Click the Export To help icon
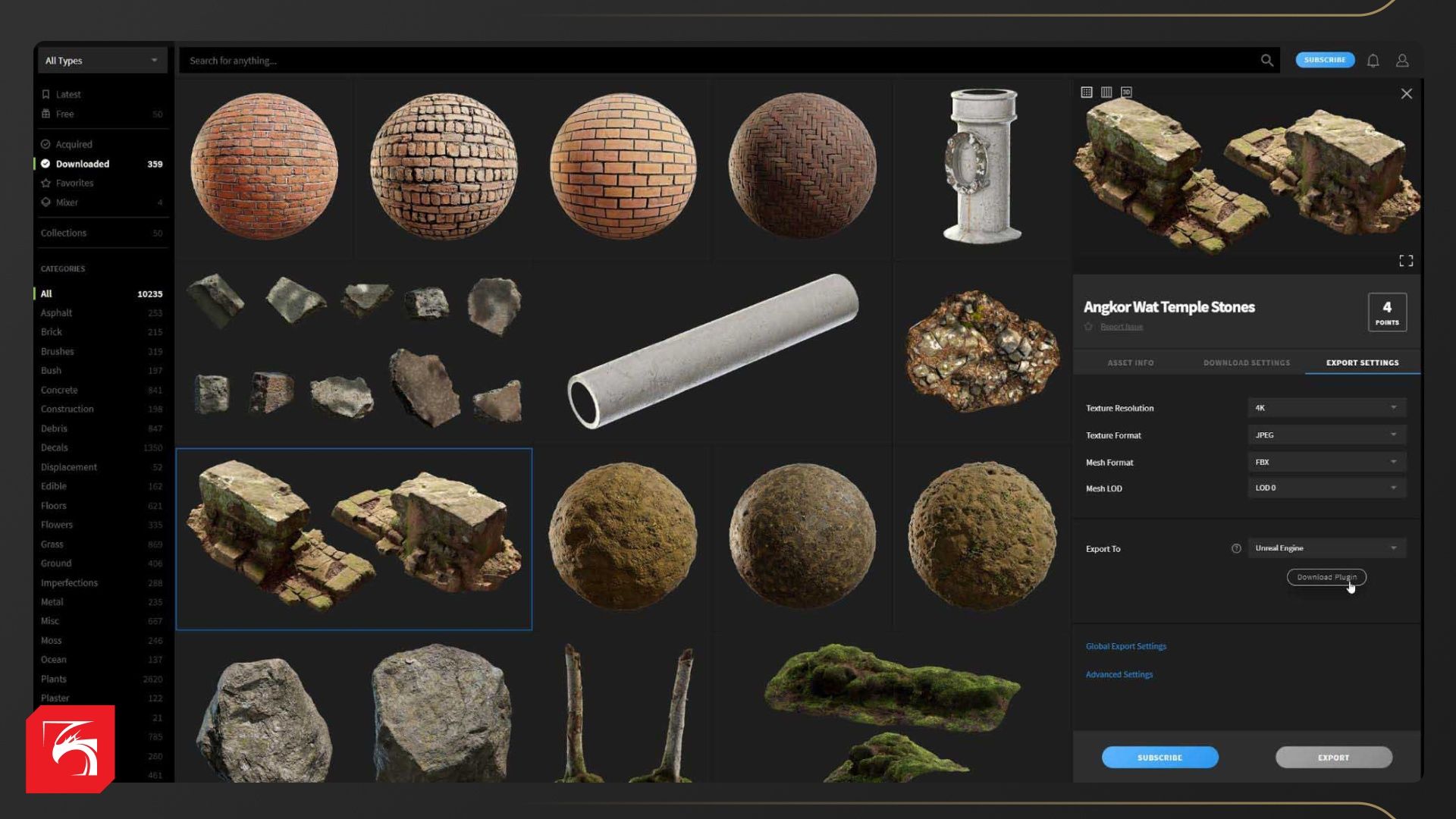 click(1236, 548)
